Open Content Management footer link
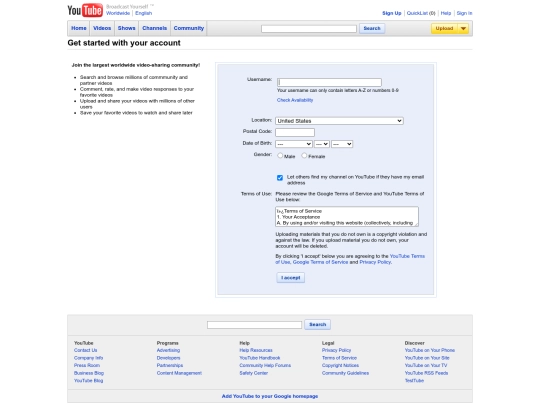Viewport: 540px width, 405px height. (x=179, y=373)
